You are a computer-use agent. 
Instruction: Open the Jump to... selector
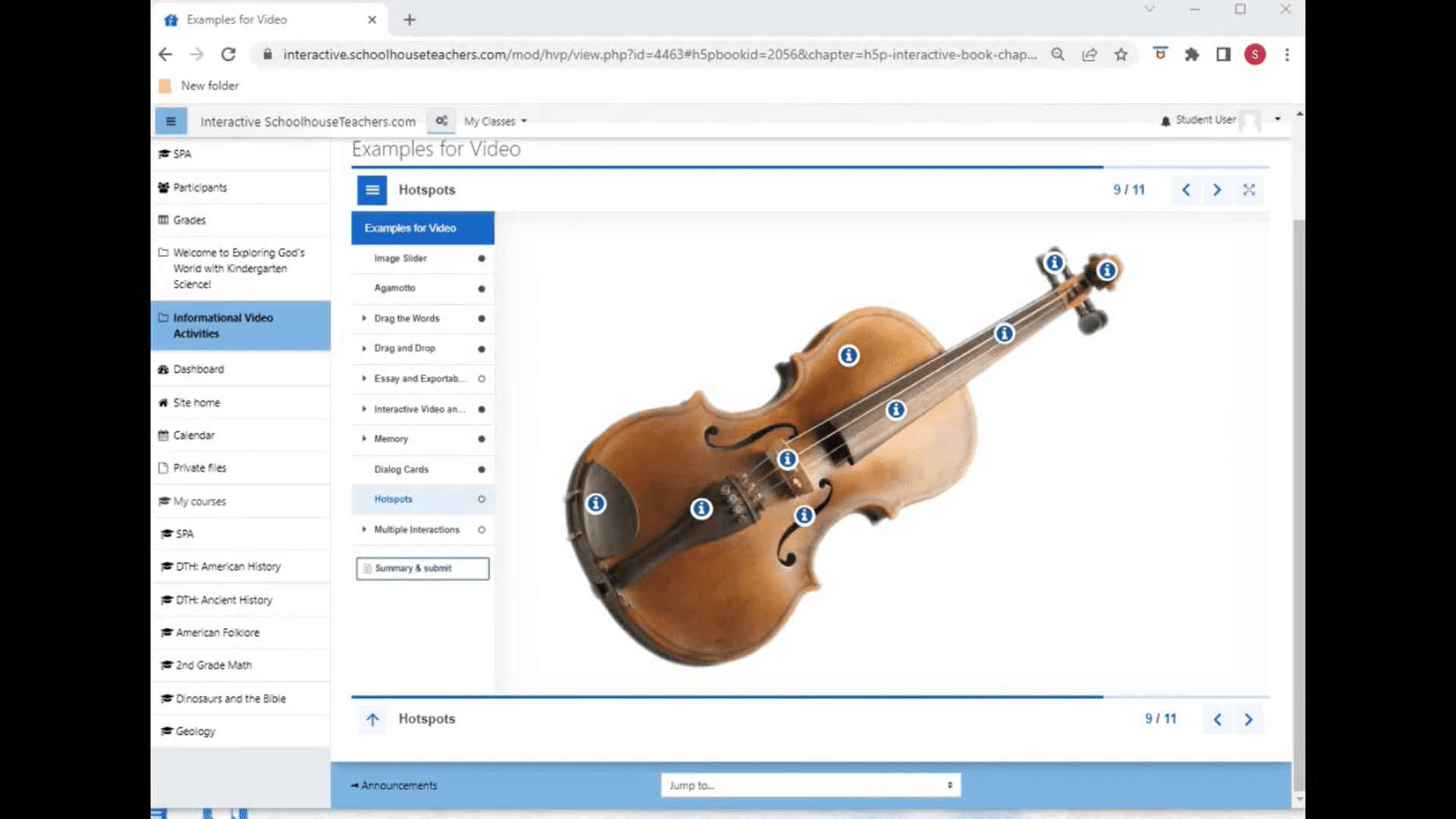(x=811, y=786)
